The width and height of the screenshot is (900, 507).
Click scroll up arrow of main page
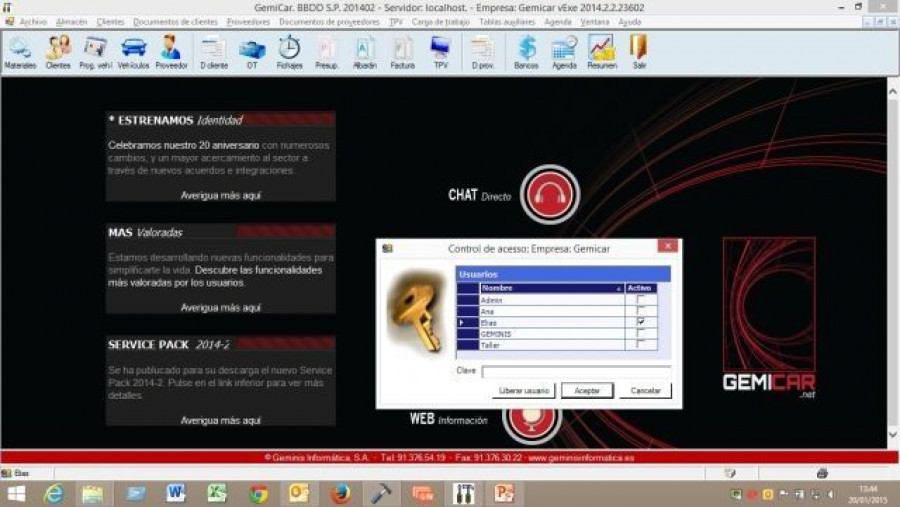click(893, 91)
